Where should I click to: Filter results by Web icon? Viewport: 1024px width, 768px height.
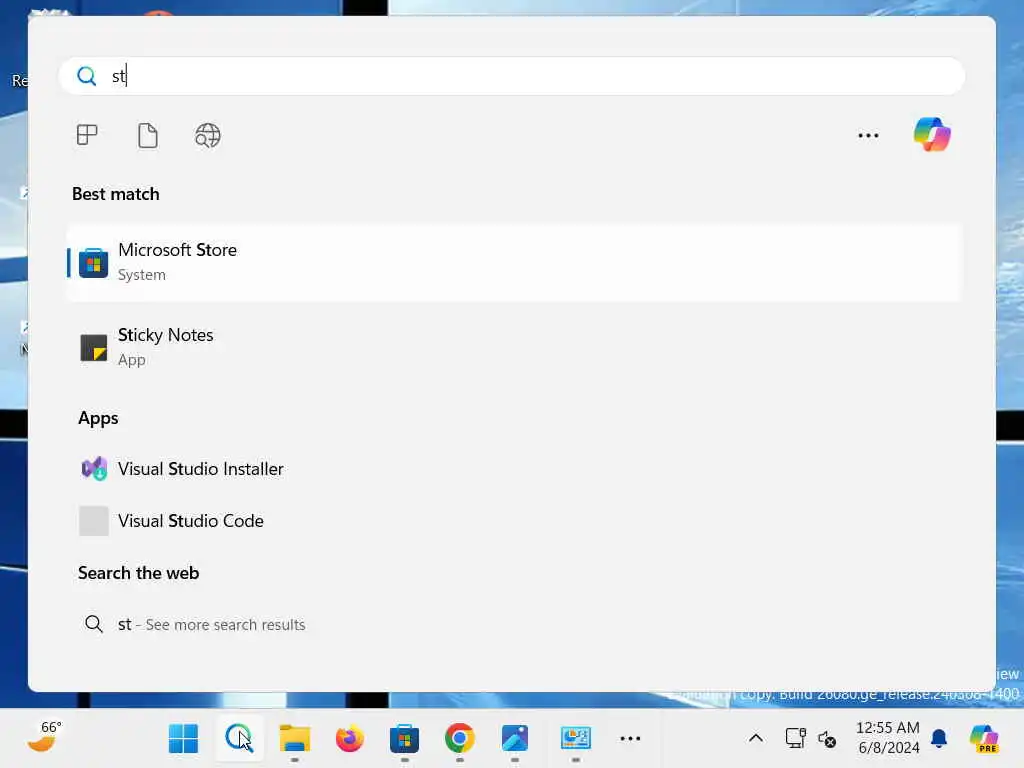click(x=208, y=135)
